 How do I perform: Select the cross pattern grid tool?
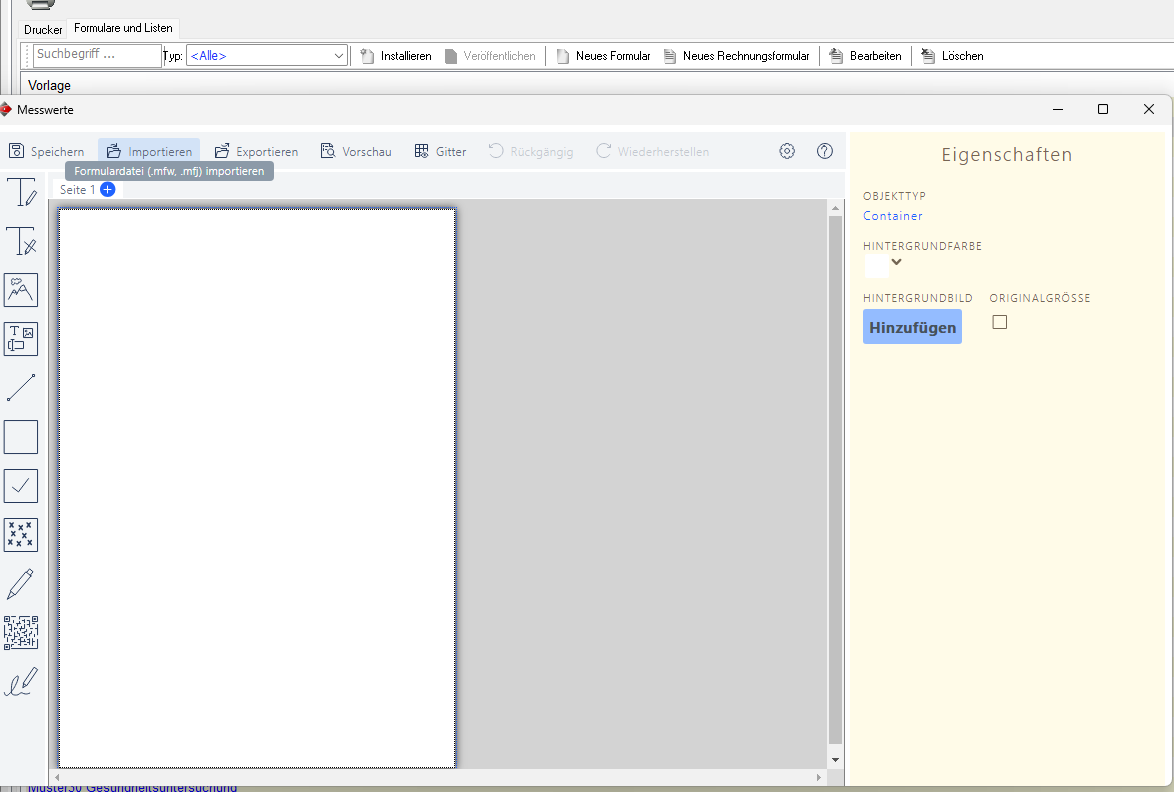click(21, 535)
